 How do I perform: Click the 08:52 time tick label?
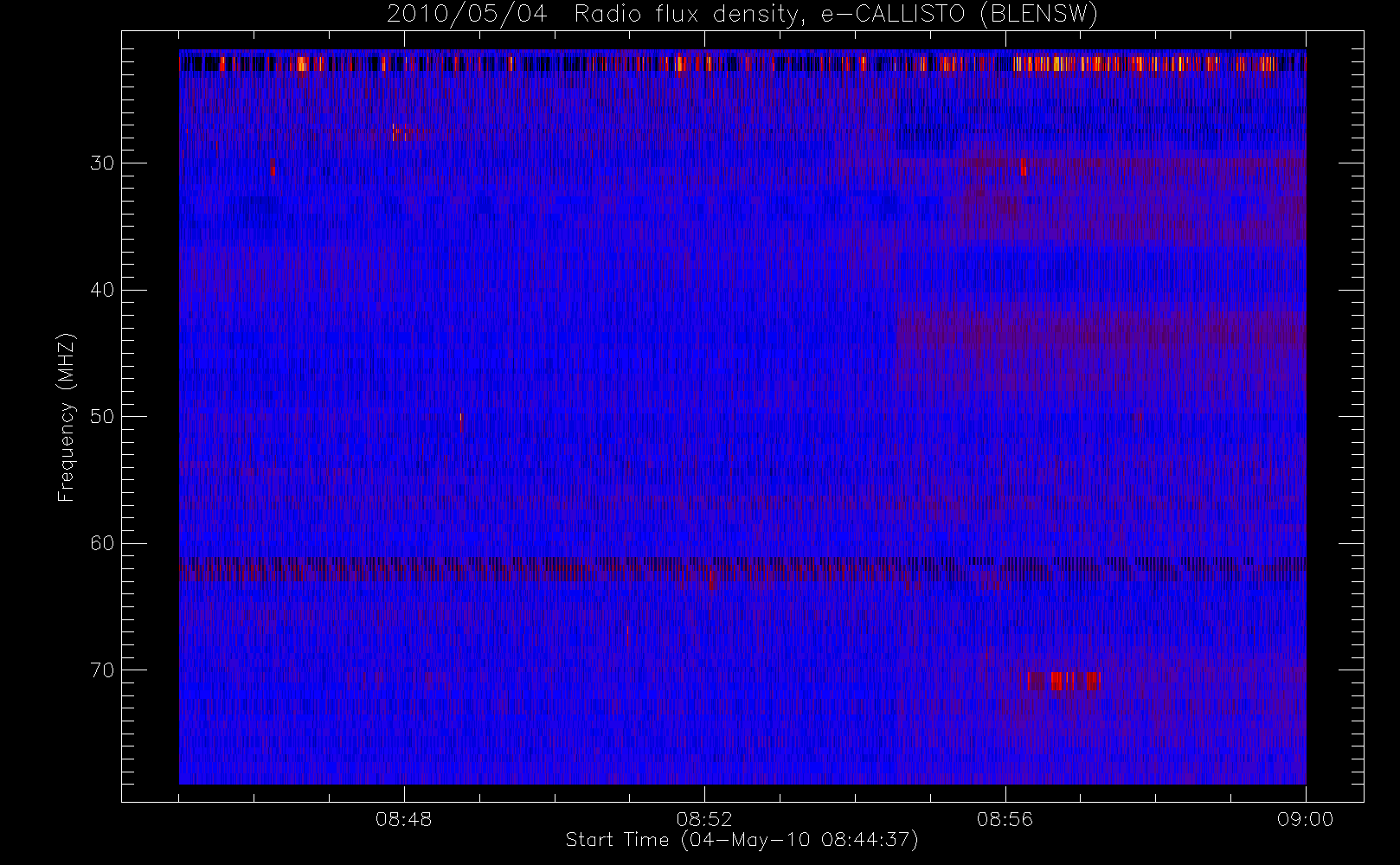tap(704, 819)
